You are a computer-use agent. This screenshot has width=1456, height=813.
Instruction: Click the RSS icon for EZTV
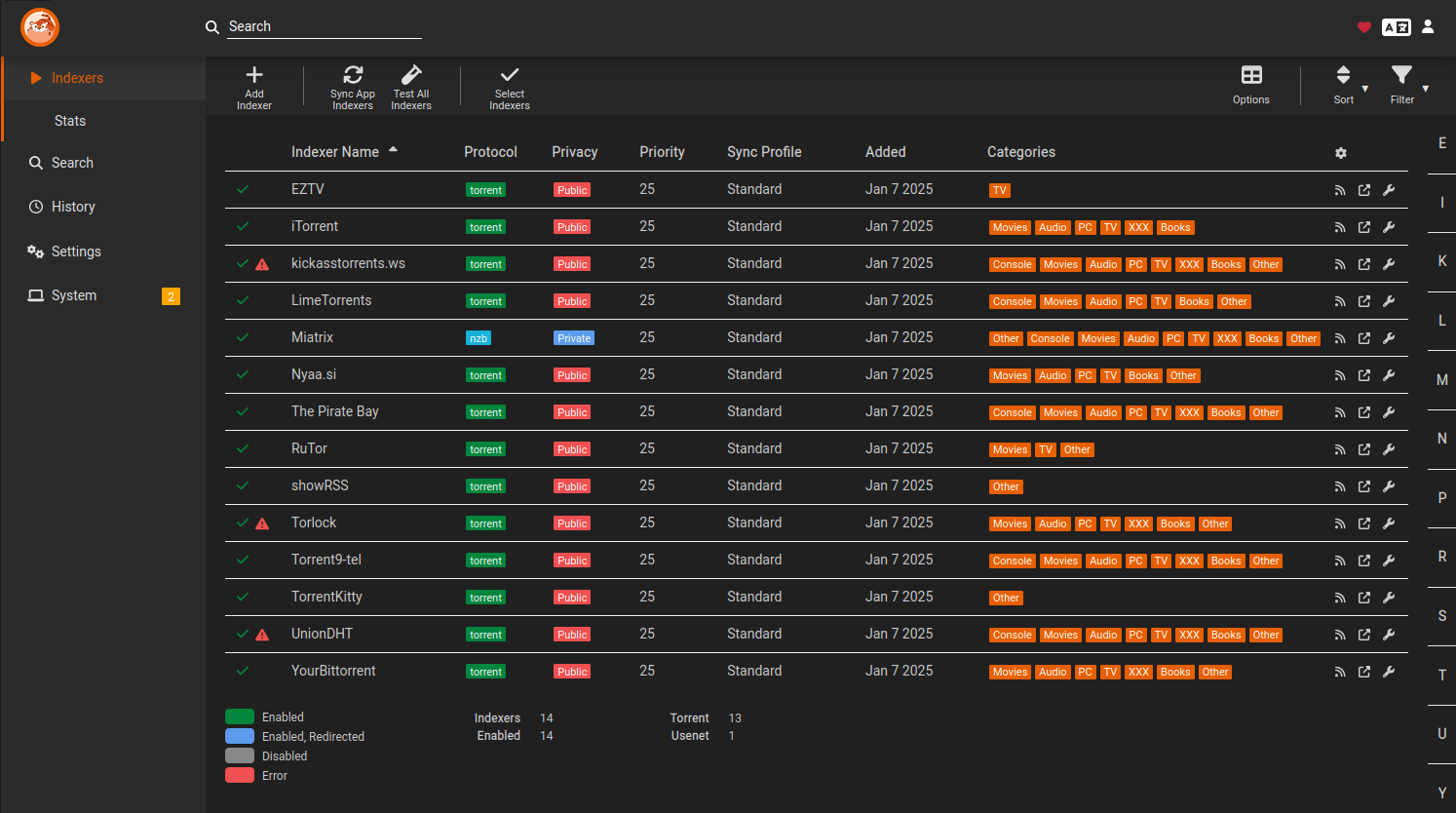click(1340, 190)
